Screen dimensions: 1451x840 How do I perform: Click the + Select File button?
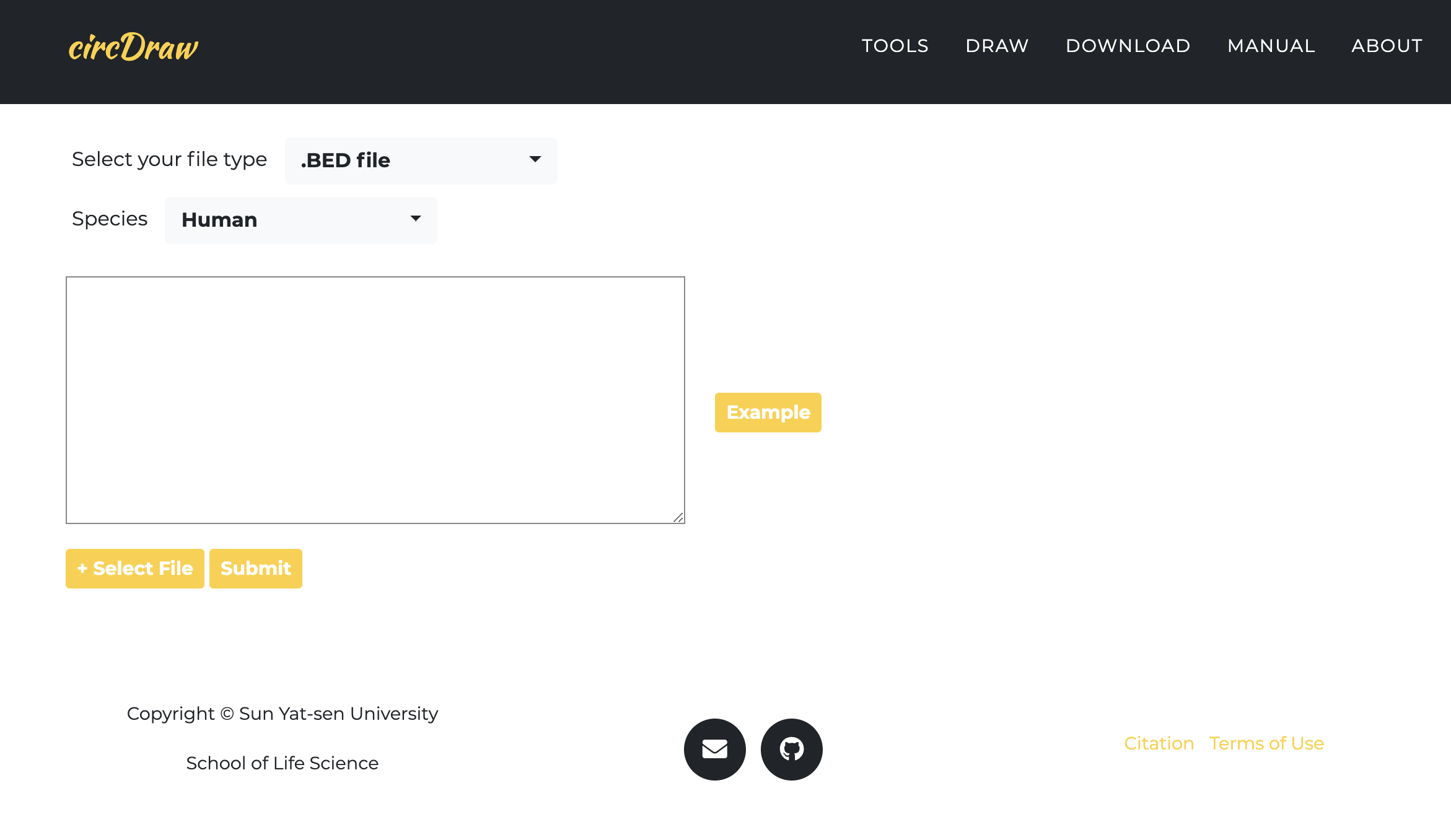pyautogui.click(x=134, y=568)
